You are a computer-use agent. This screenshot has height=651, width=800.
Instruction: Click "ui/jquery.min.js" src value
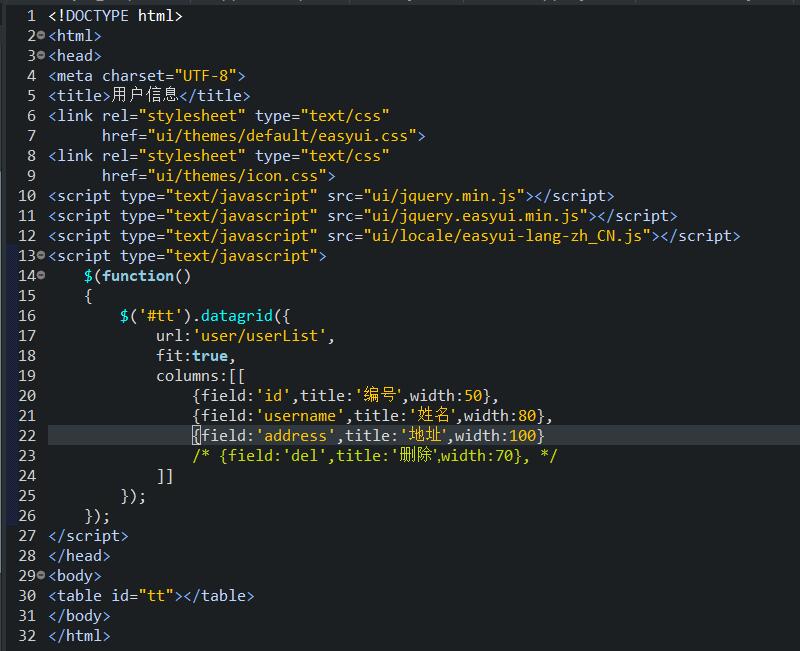coord(444,196)
